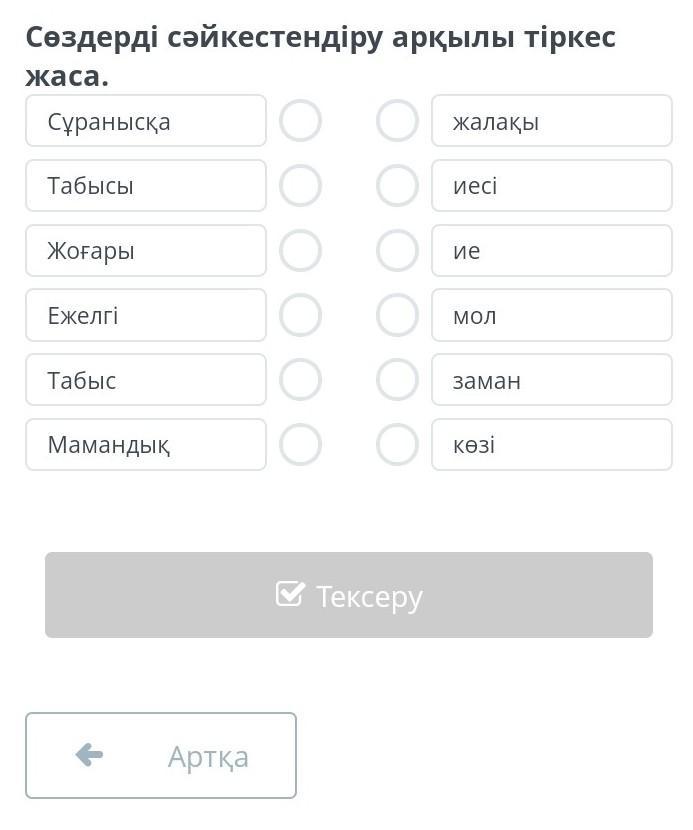Select the radio circle beside ие
The height and width of the screenshot is (830, 693).
tap(397, 251)
